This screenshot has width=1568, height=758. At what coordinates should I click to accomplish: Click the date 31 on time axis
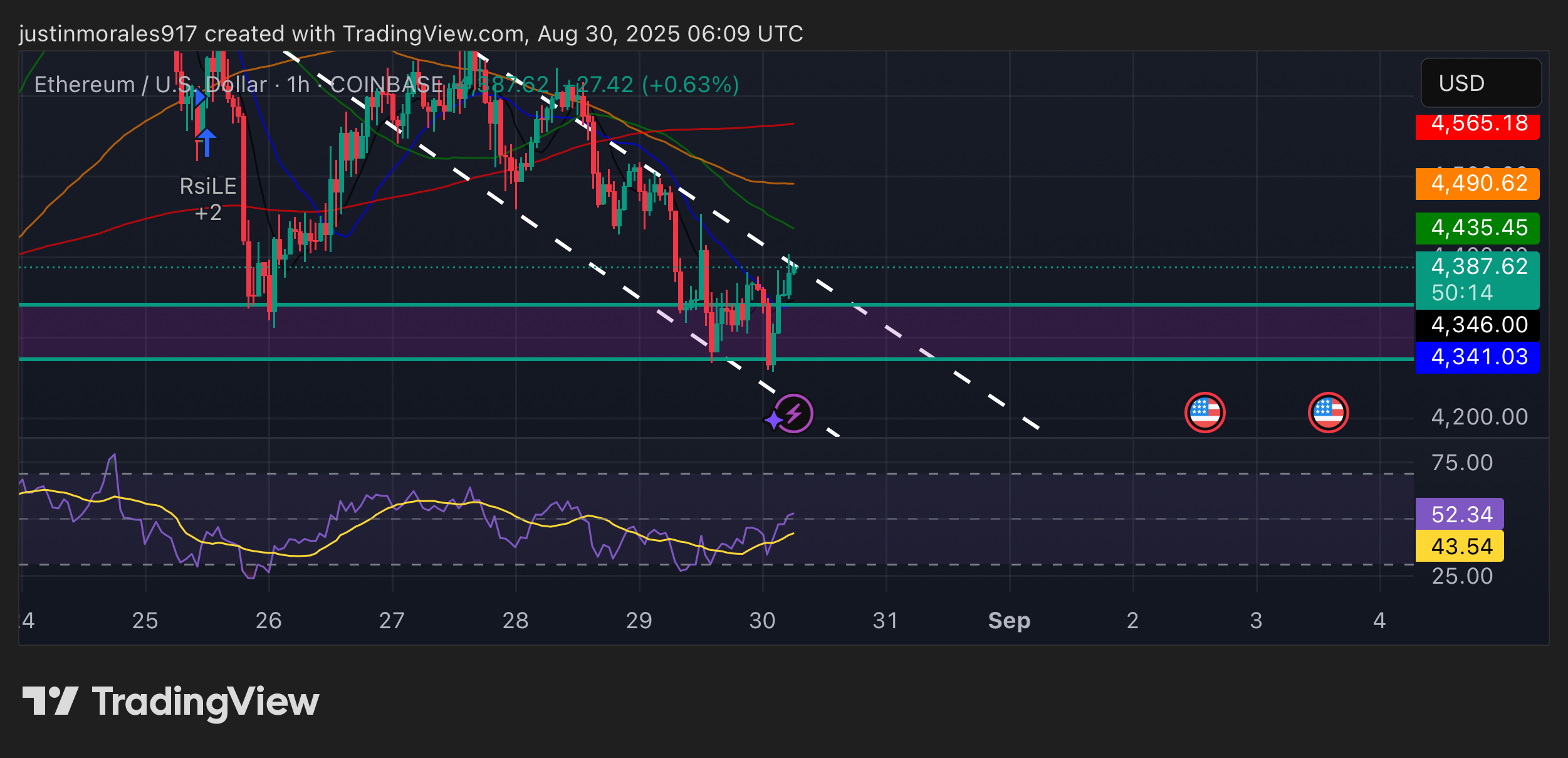pos(885,621)
